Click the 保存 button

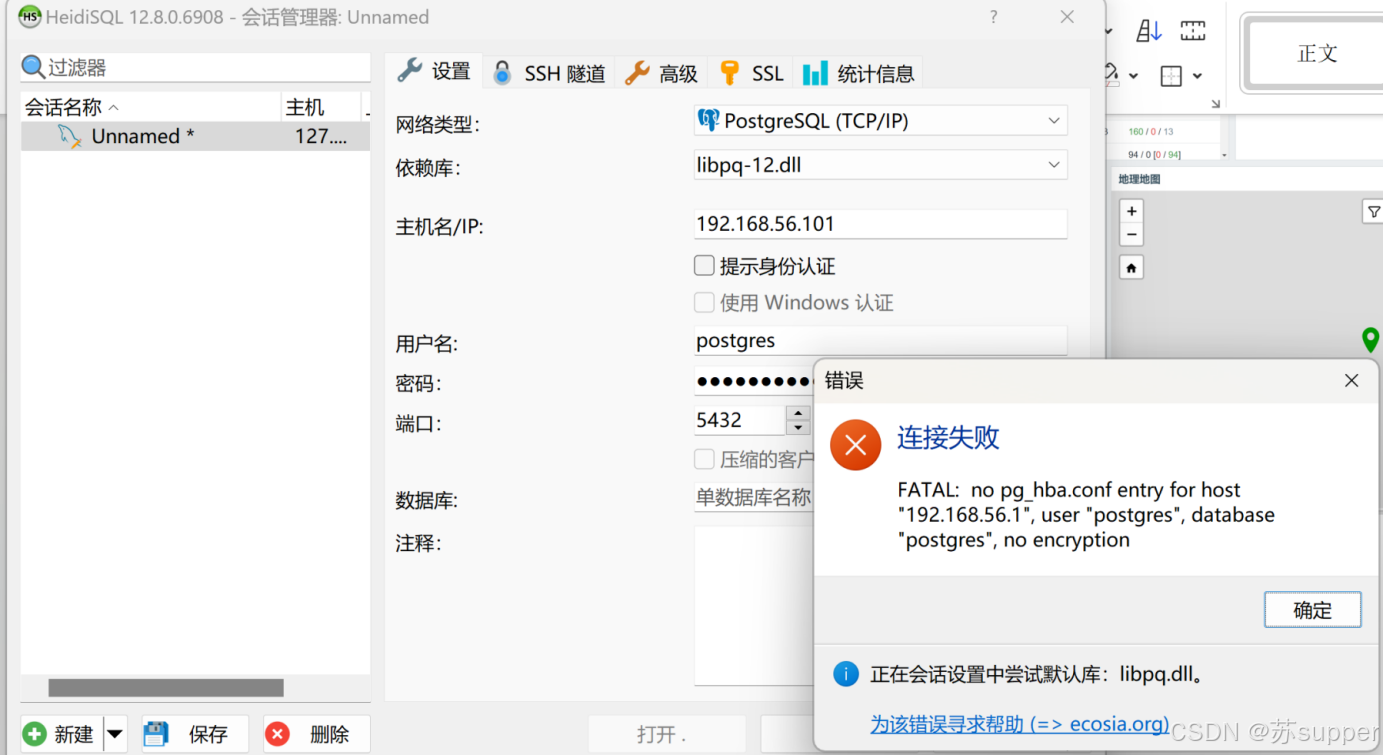195,734
